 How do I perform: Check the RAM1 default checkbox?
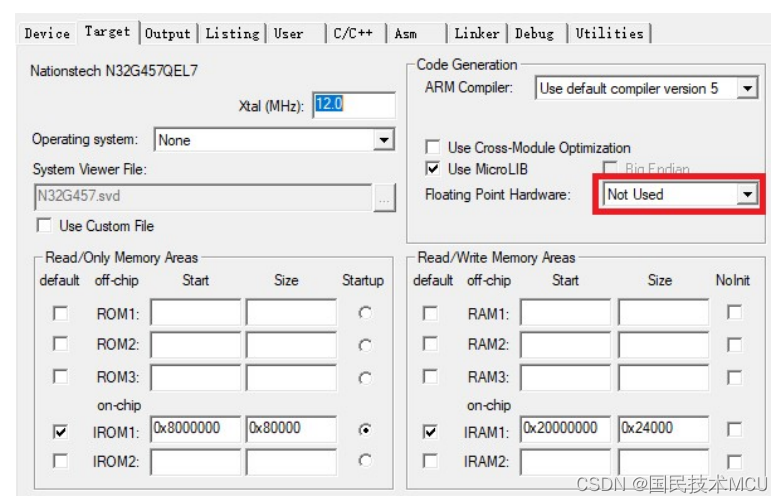point(430,314)
